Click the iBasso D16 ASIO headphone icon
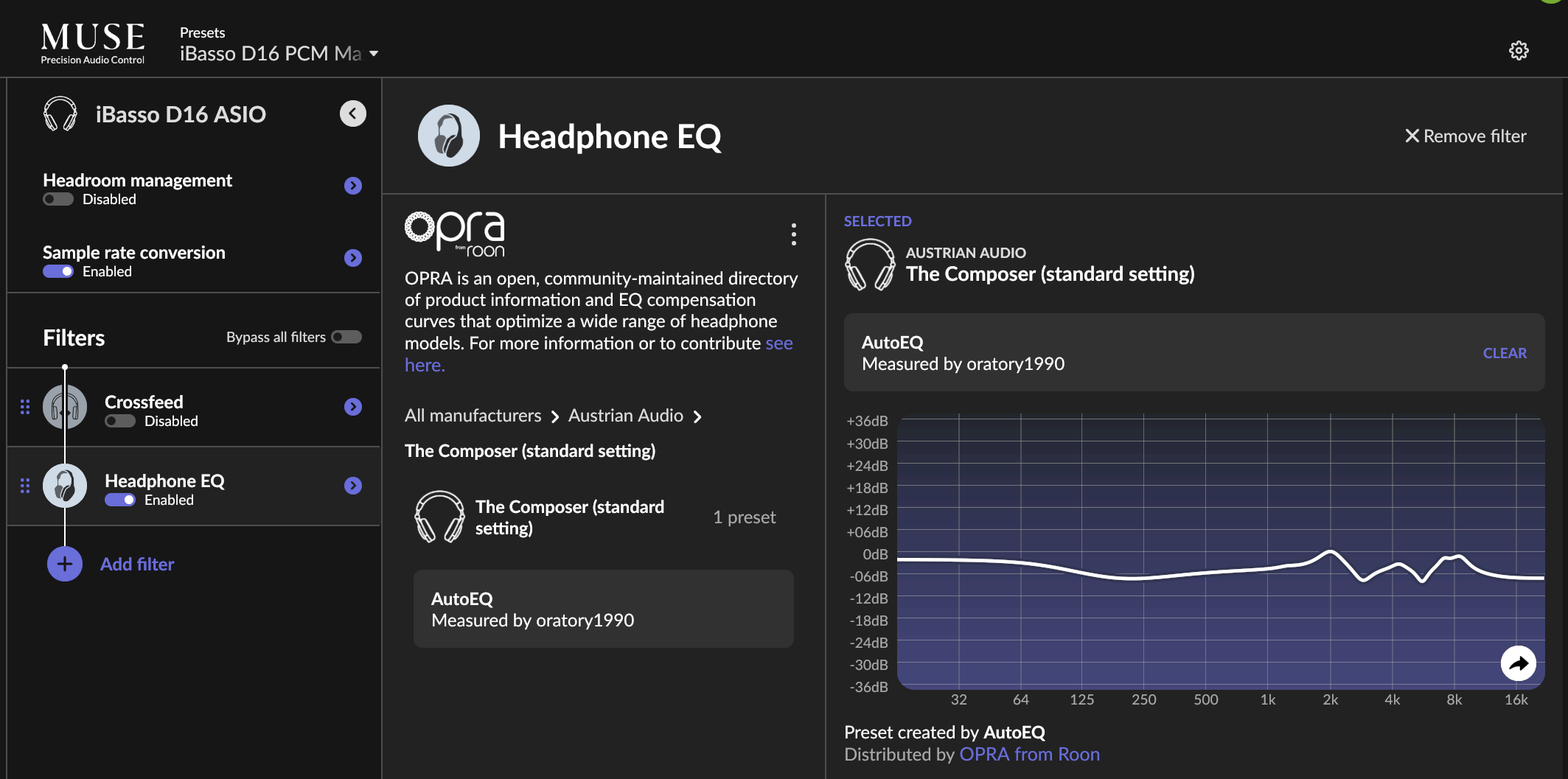The width and height of the screenshot is (1568, 779). click(x=60, y=114)
